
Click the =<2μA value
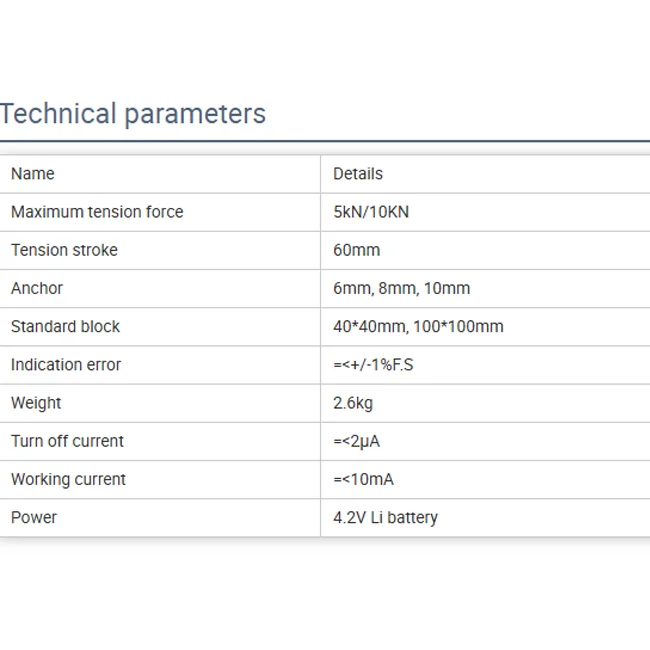[x=356, y=441]
